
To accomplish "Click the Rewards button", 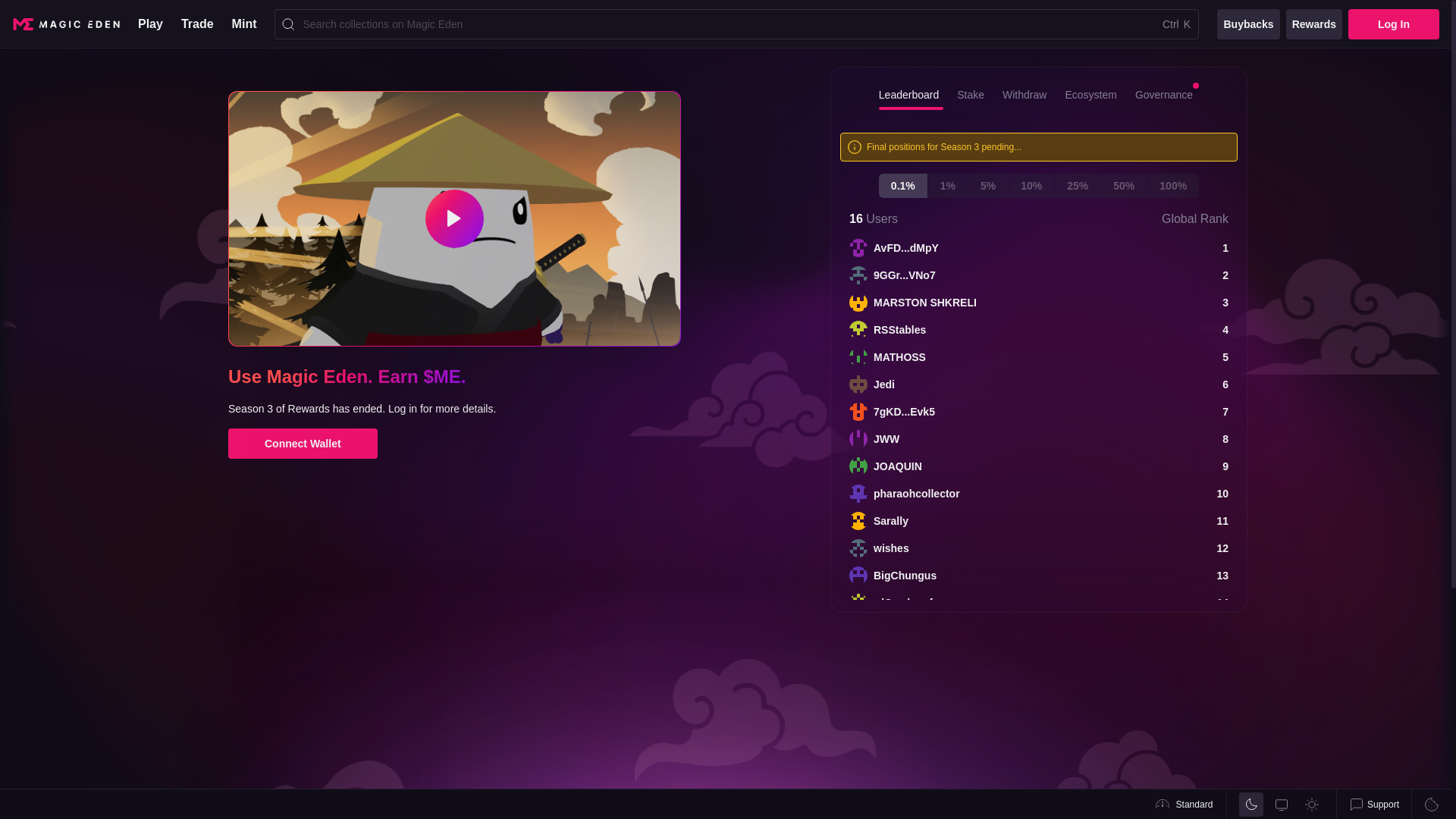I will pos(1314,24).
